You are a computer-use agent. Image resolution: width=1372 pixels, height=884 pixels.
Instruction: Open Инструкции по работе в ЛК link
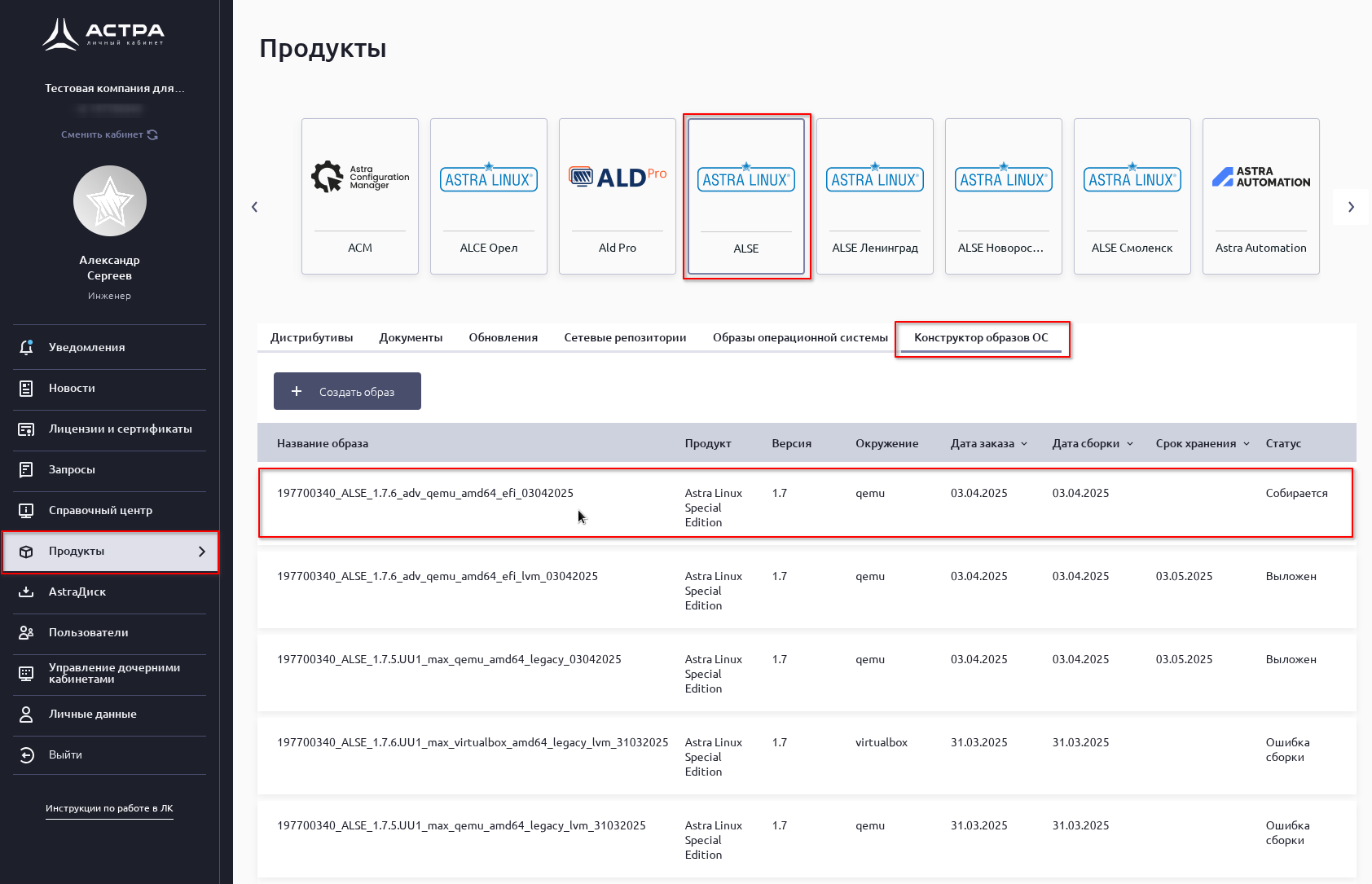(x=109, y=808)
